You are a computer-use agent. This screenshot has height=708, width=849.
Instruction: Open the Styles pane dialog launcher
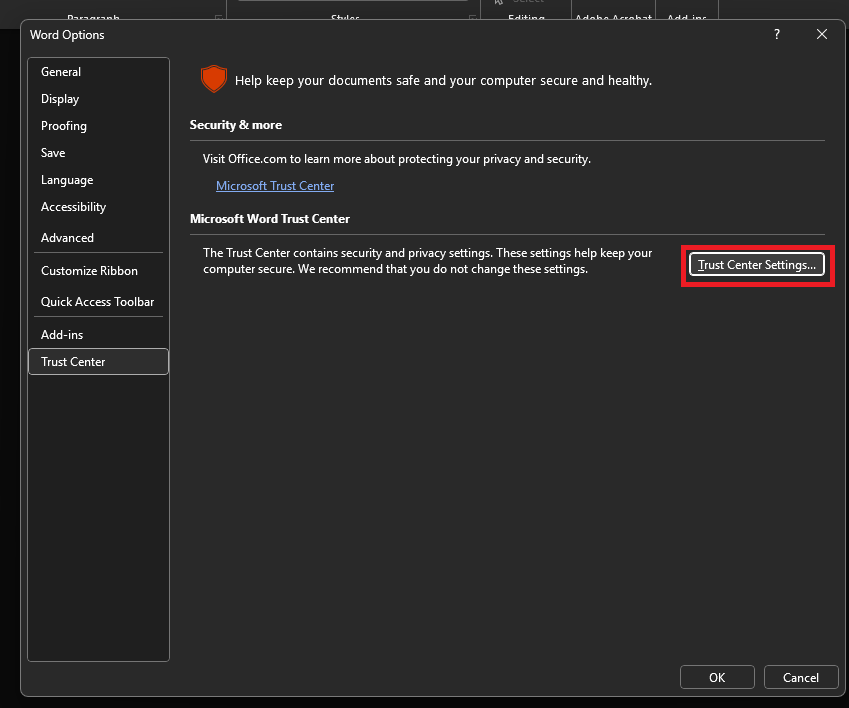click(472, 17)
